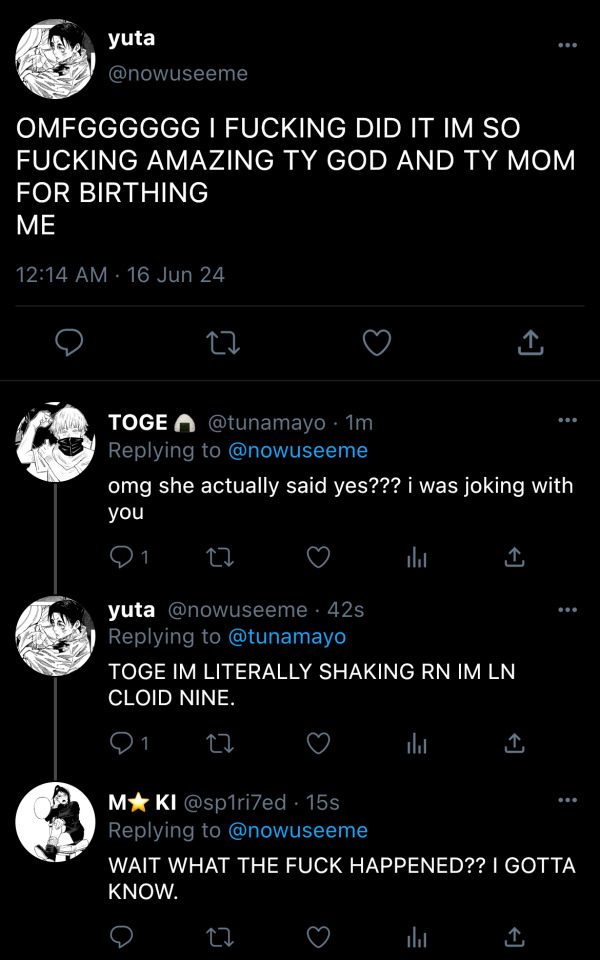
Task: Like yuta's main tweet
Action: pyautogui.click(x=376, y=344)
